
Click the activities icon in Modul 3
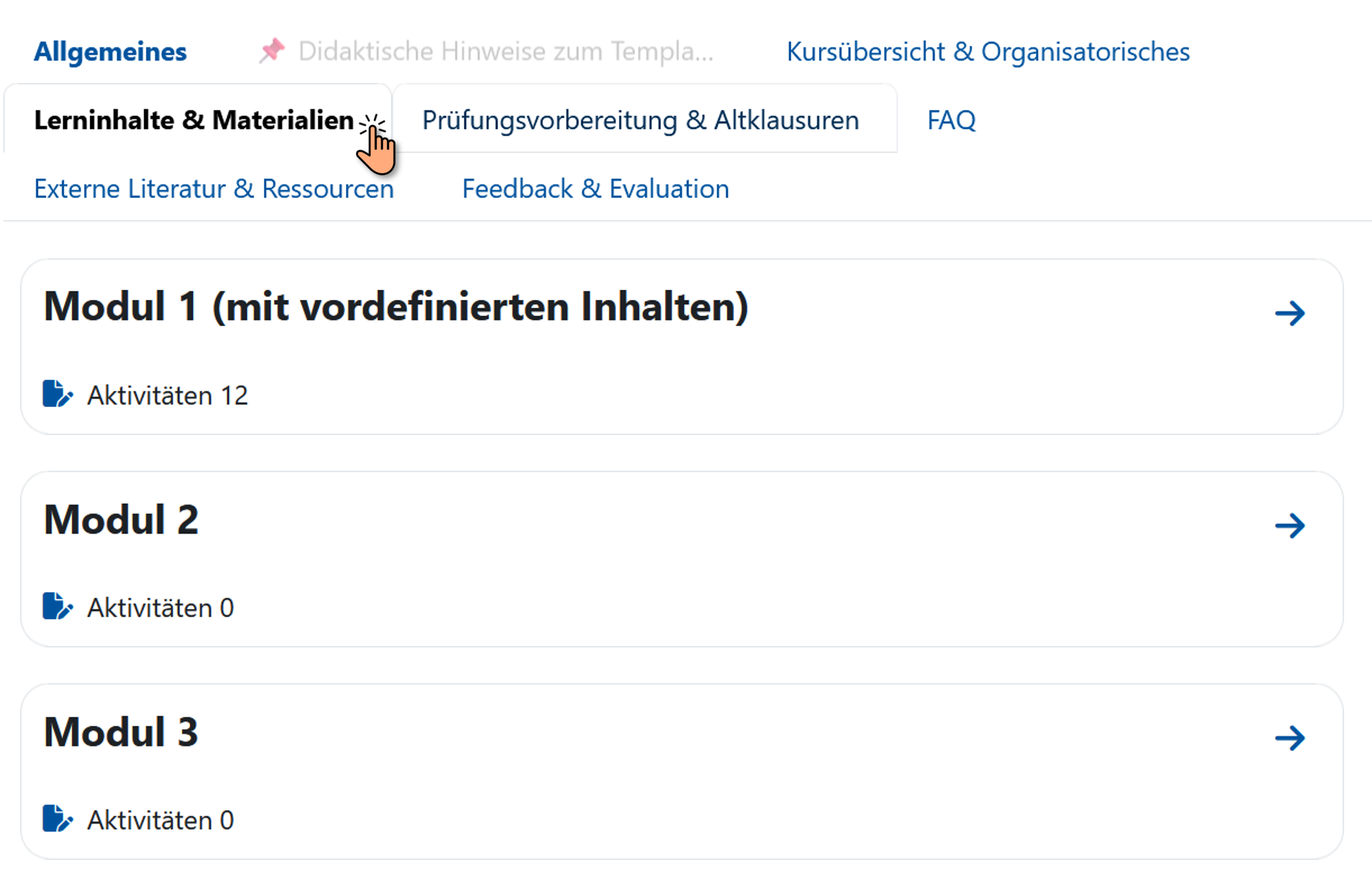click(57, 818)
